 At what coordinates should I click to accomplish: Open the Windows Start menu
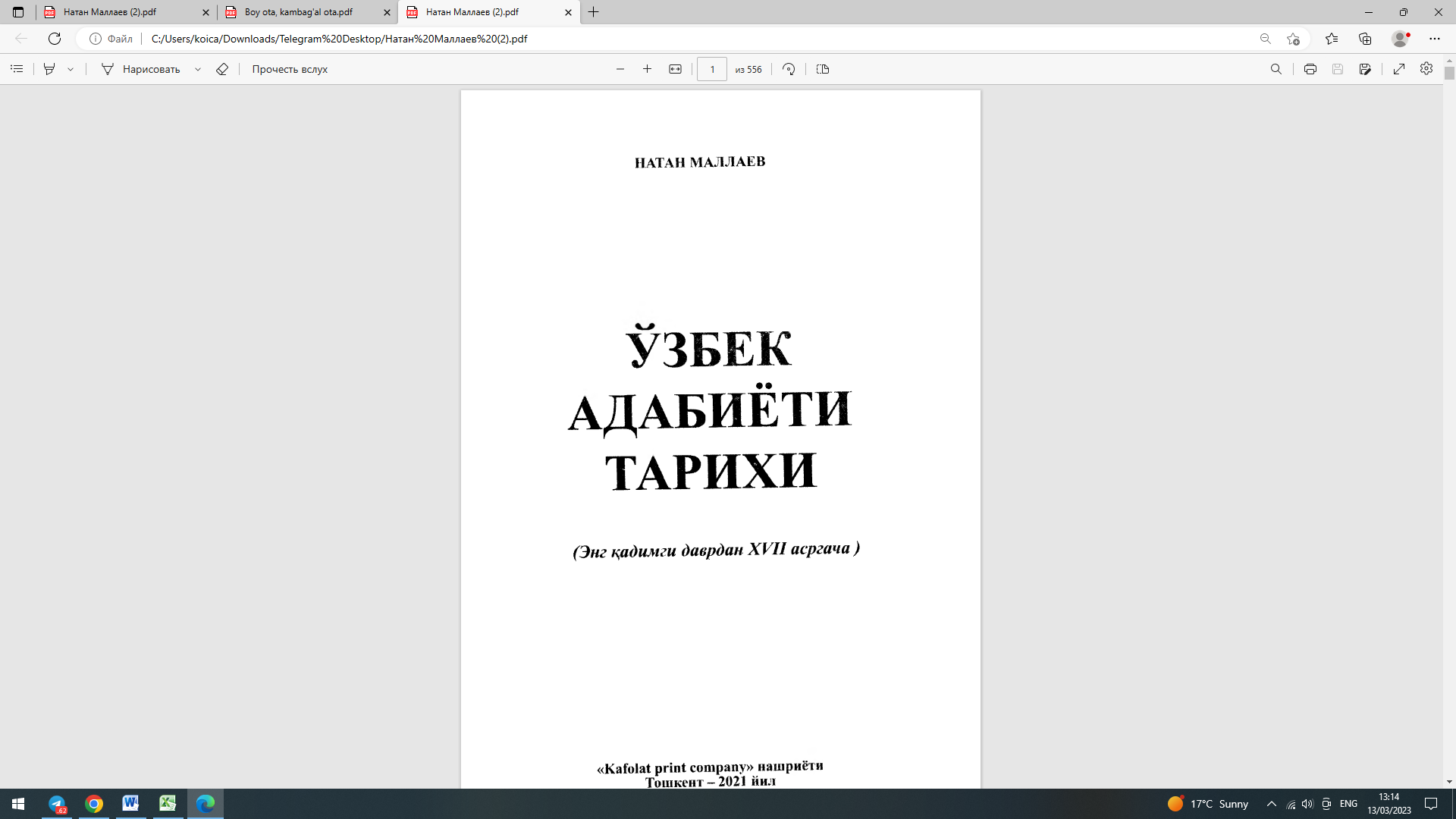18,804
